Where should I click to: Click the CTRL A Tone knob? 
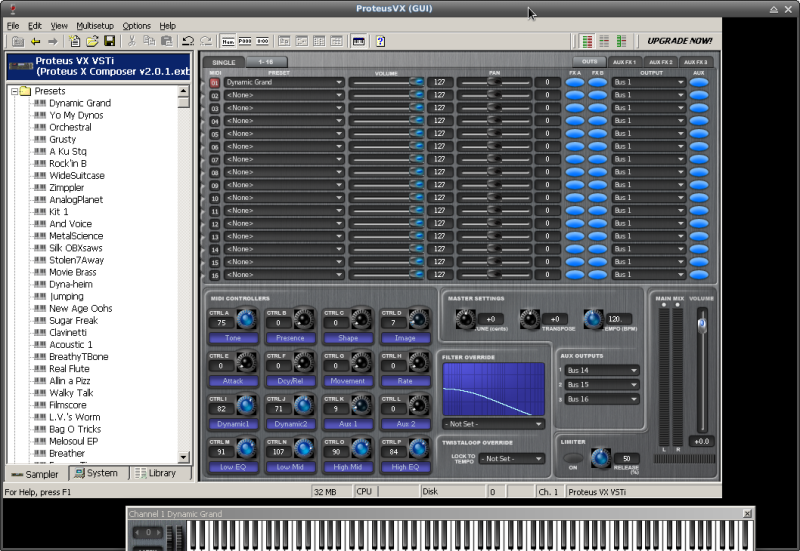click(x=245, y=319)
